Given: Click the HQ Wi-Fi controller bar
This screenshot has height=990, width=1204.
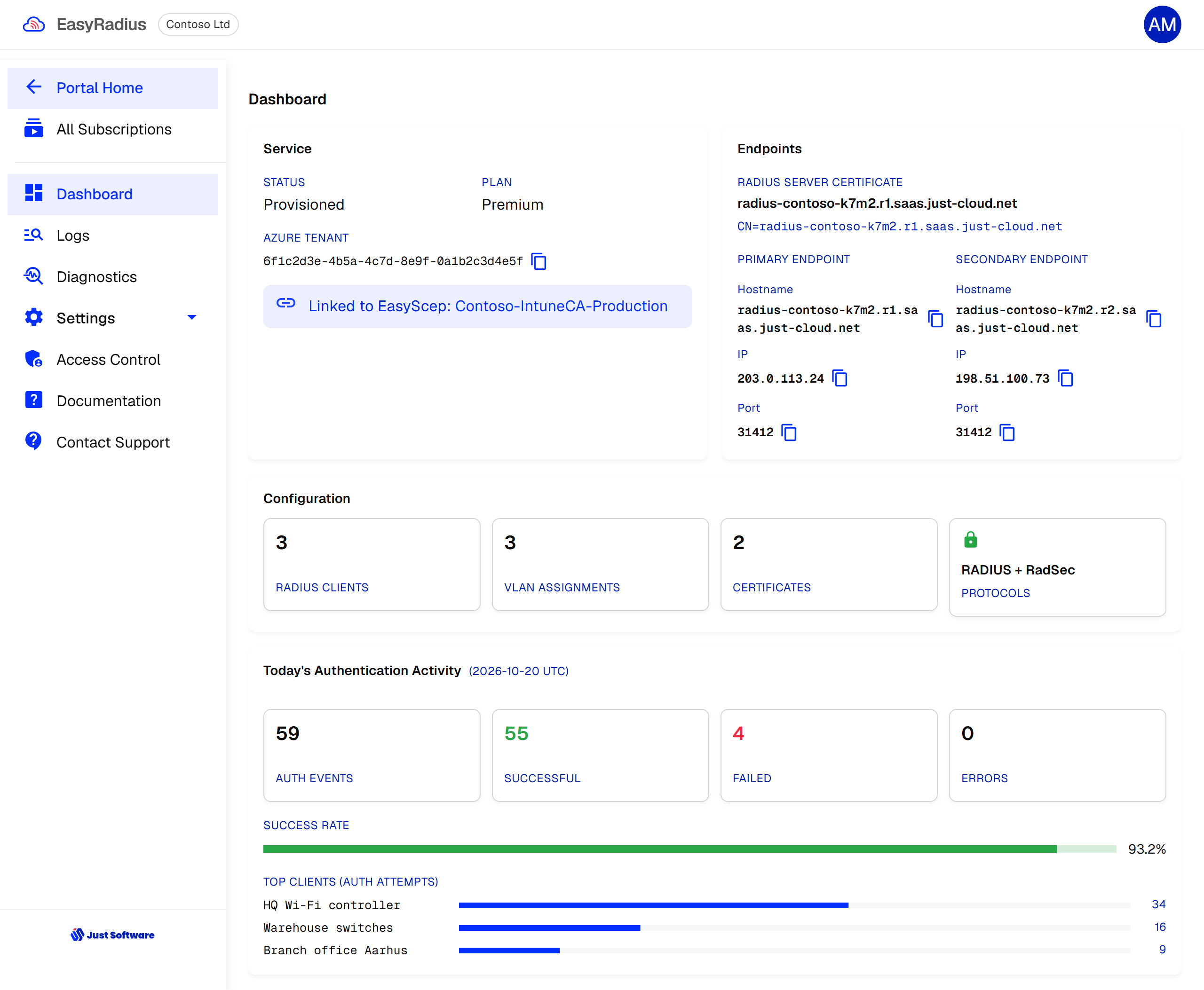Looking at the screenshot, I should (x=794, y=905).
